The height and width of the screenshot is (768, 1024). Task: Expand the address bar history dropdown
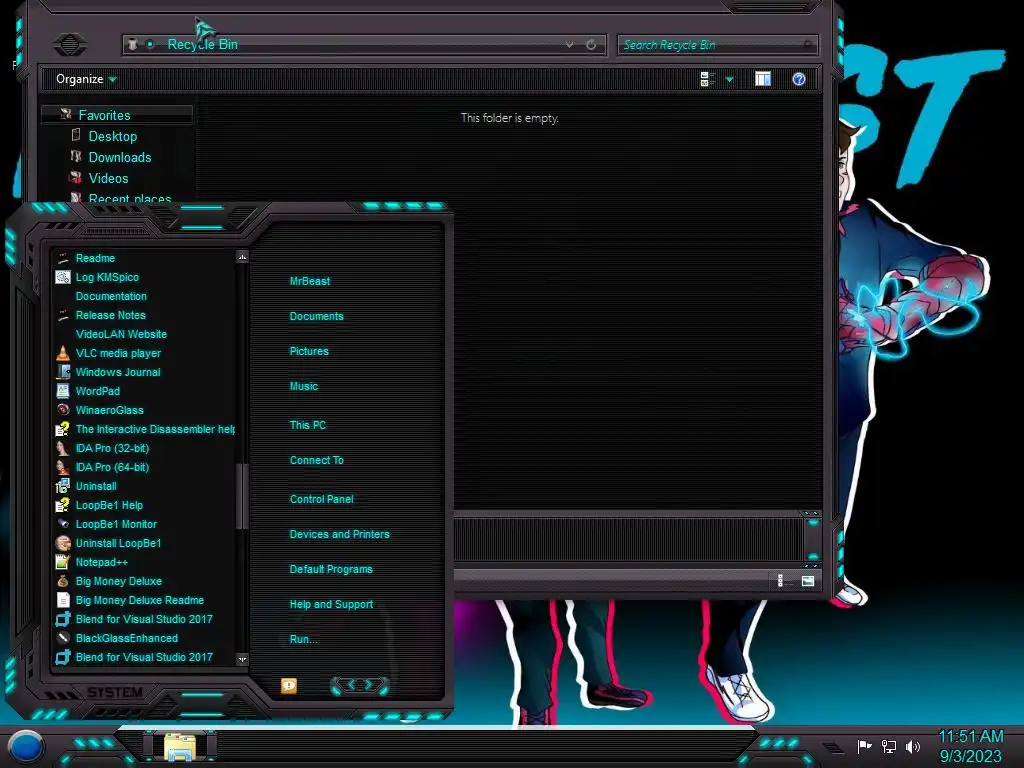pyautogui.click(x=569, y=44)
